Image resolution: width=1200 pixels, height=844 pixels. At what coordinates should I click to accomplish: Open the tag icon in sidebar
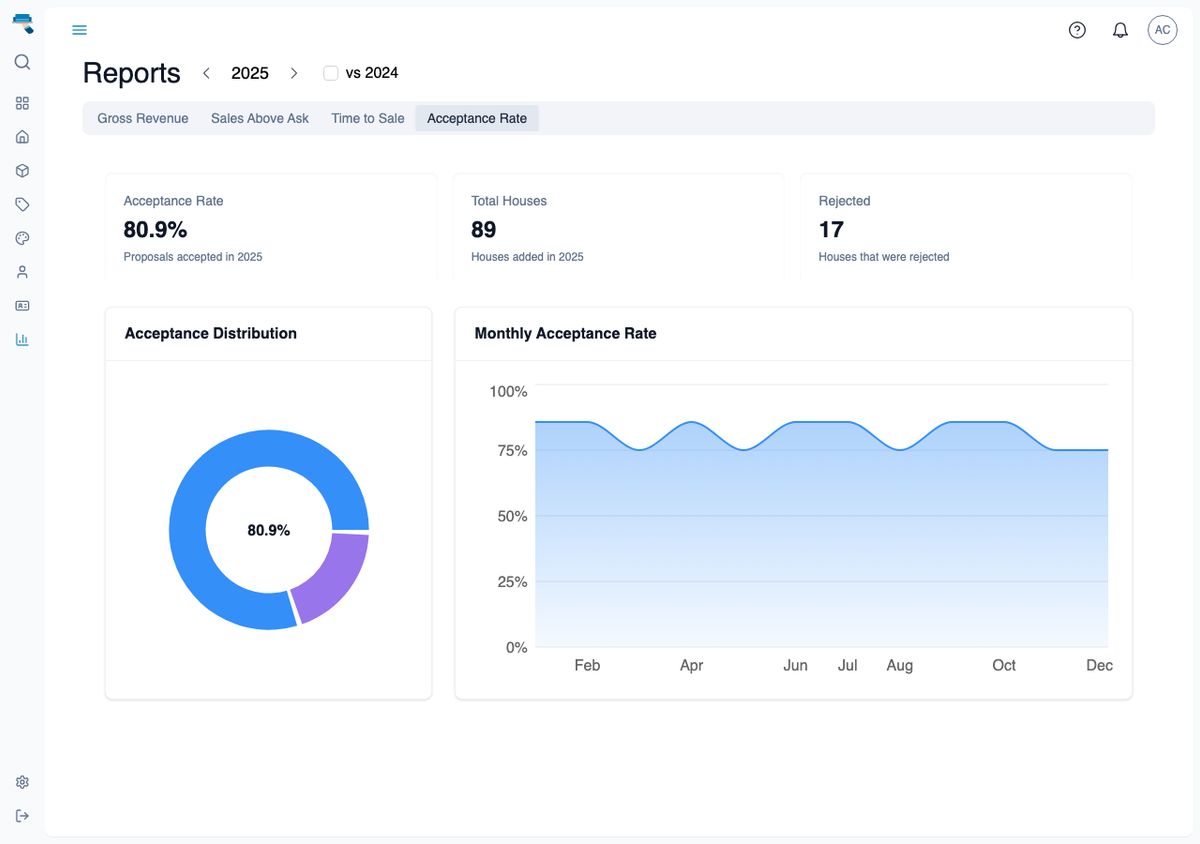[x=22, y=204]
